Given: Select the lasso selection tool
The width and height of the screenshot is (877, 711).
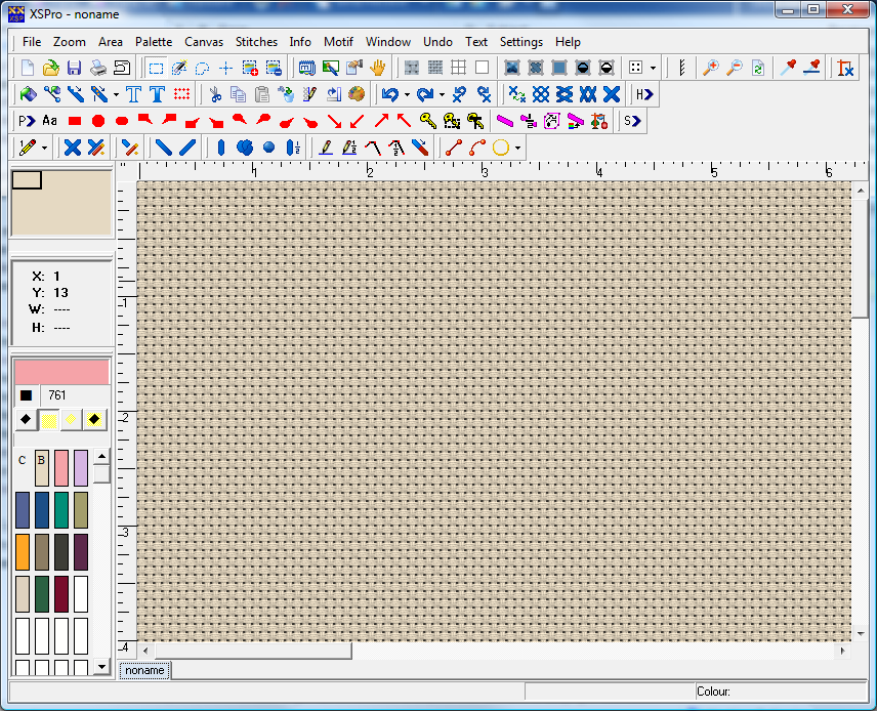Looking at the screenshot, I should [200, 68].
